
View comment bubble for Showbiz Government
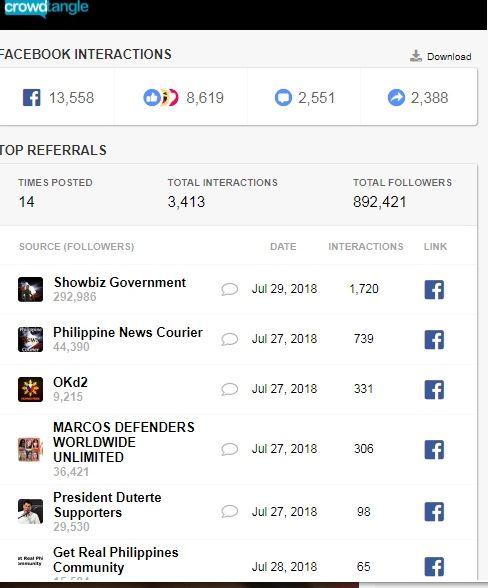pyautogui.click(x=229, y=289)
